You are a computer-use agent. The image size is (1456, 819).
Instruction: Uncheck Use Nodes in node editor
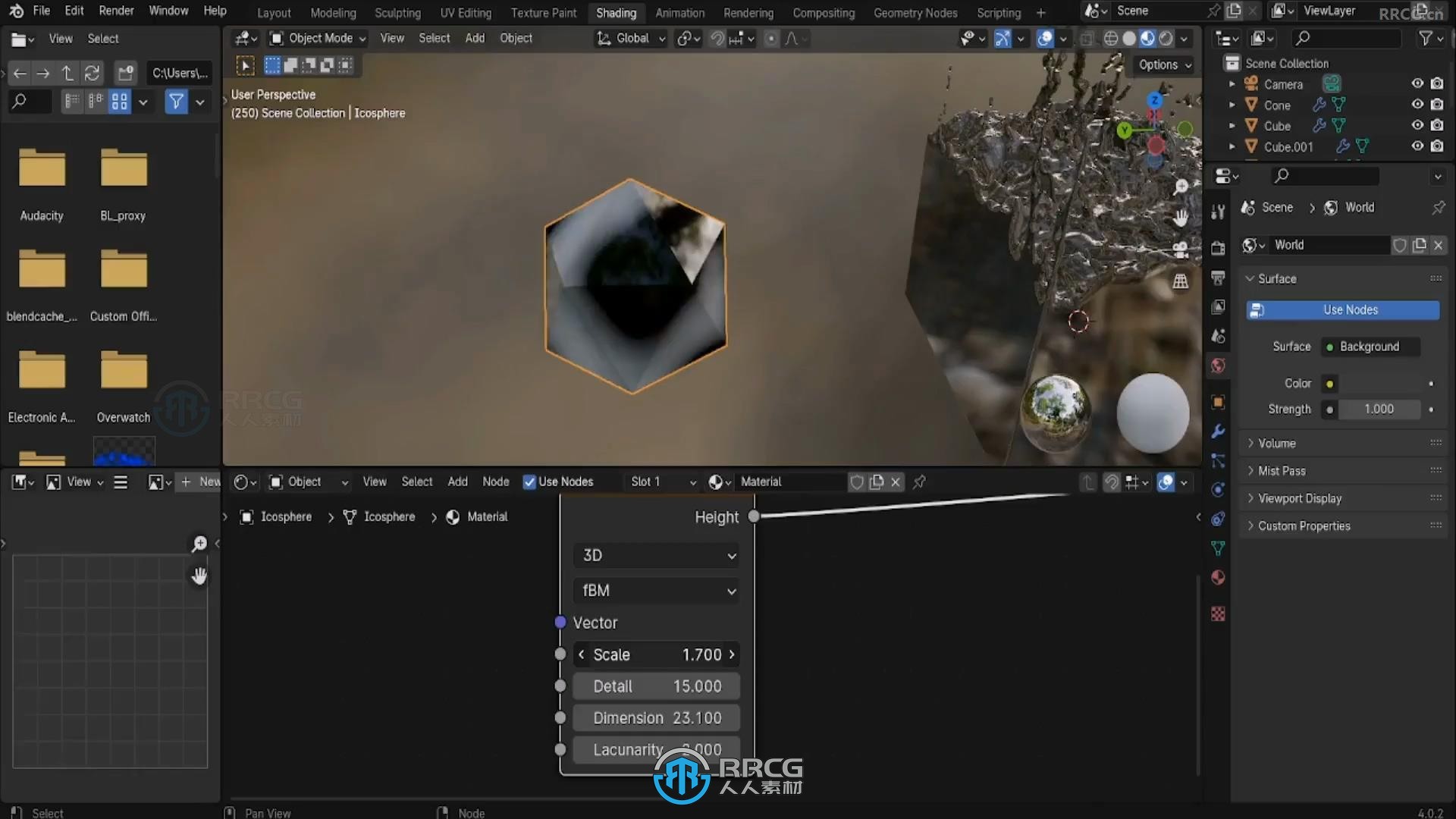point(529,482)
